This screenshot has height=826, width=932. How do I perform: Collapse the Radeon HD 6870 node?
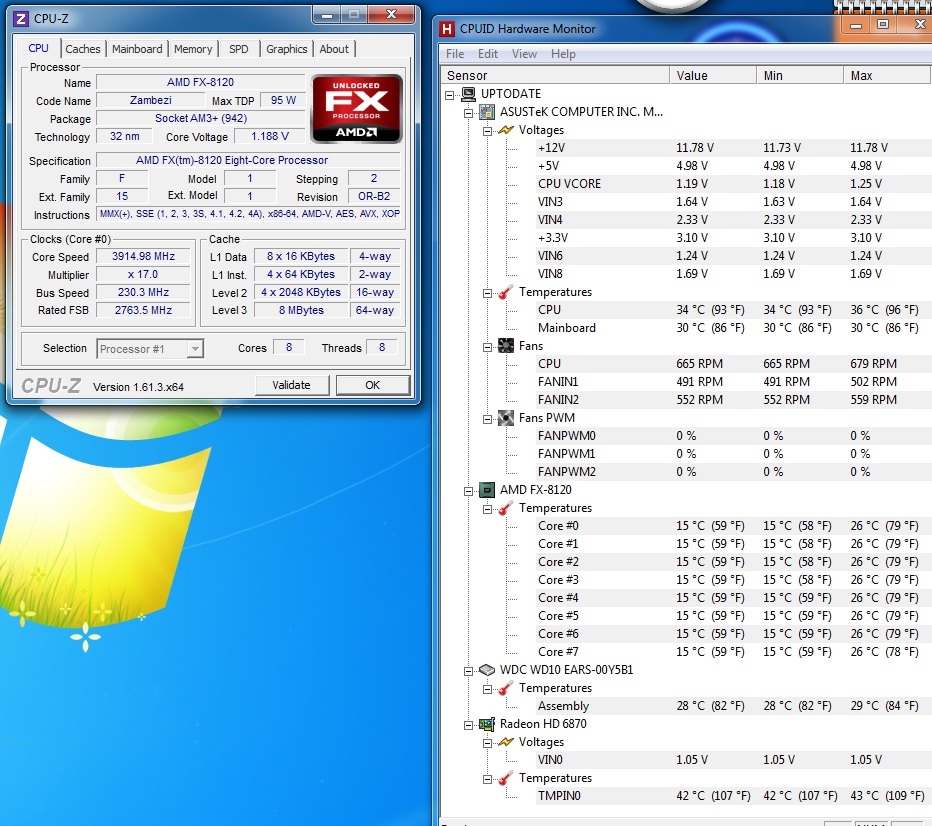click(469, 725)
